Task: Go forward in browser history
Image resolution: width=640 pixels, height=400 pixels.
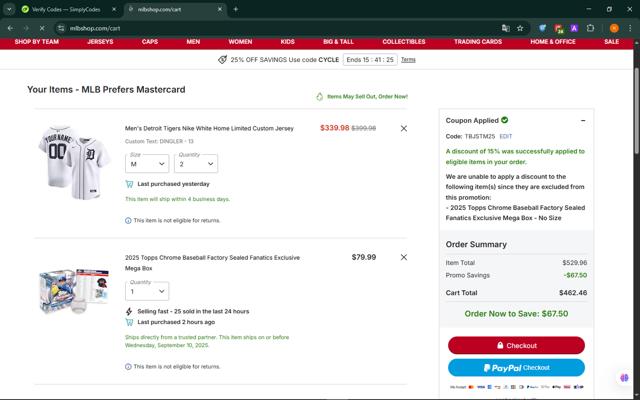Action: pyautogui.click(x=26, y=28)
